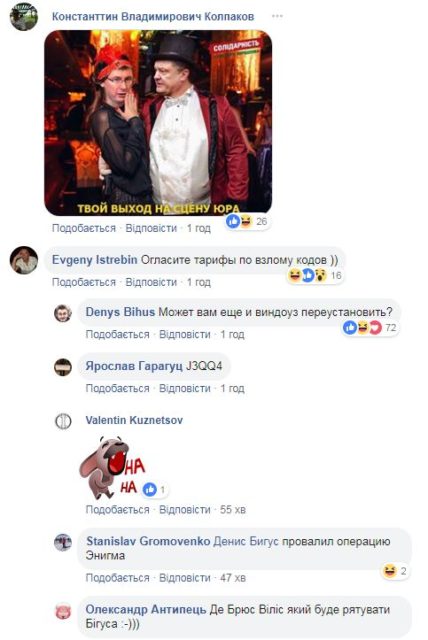
Task: Open the three-dots menu beside Колпаков's name
Action: pos(277,16)
